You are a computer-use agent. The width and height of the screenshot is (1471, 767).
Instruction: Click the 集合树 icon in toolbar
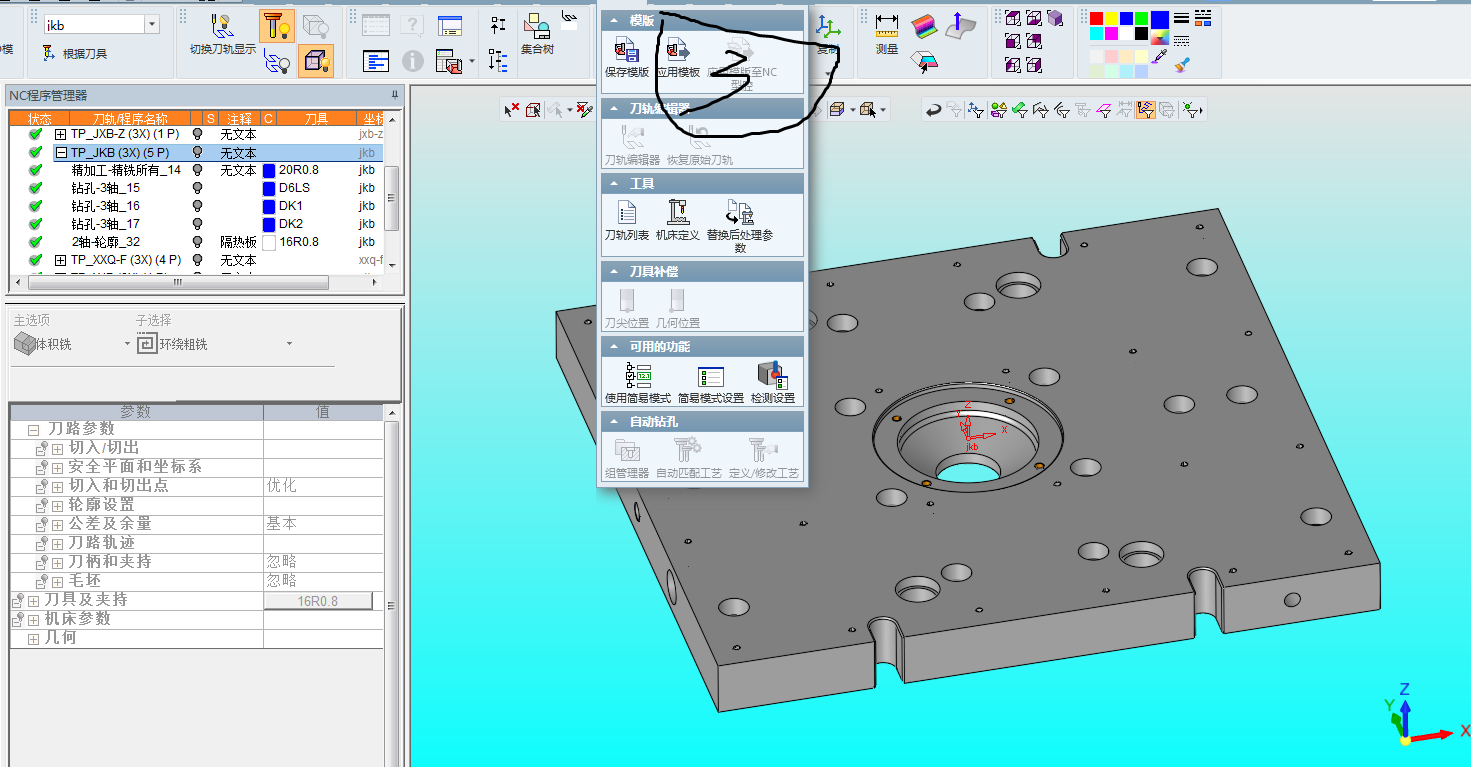(537, 26)
